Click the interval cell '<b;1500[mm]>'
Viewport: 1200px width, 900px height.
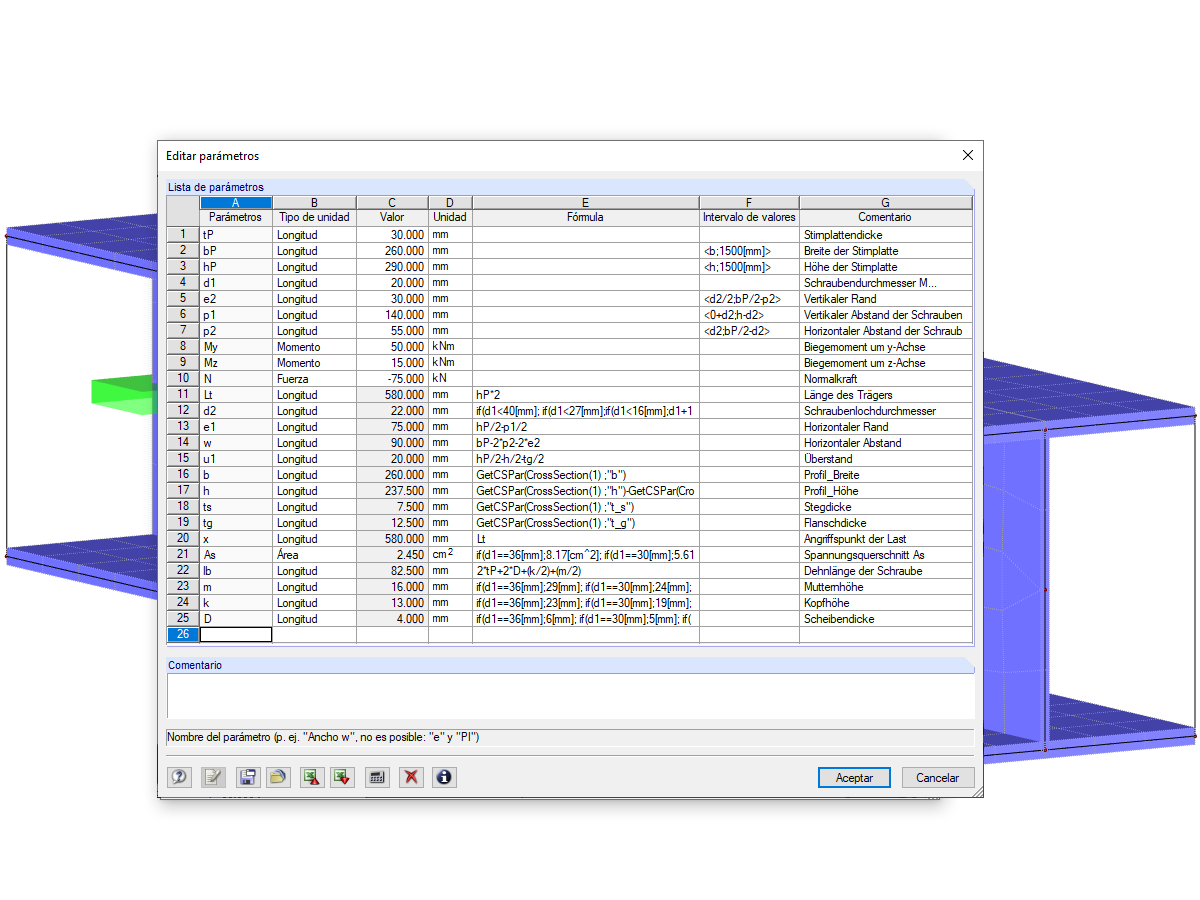coord(749,251)
